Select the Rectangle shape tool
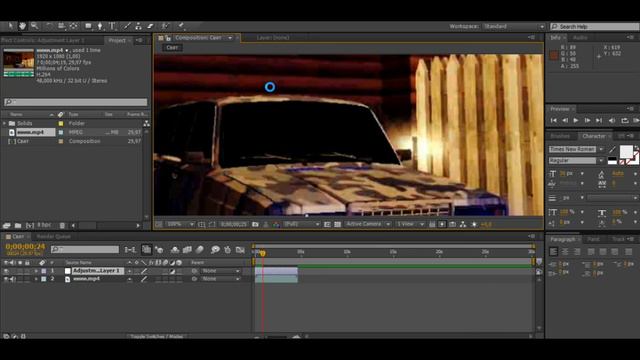Image resolution: width=640 pixels, height=360 pixels. (x=88, y=26)
